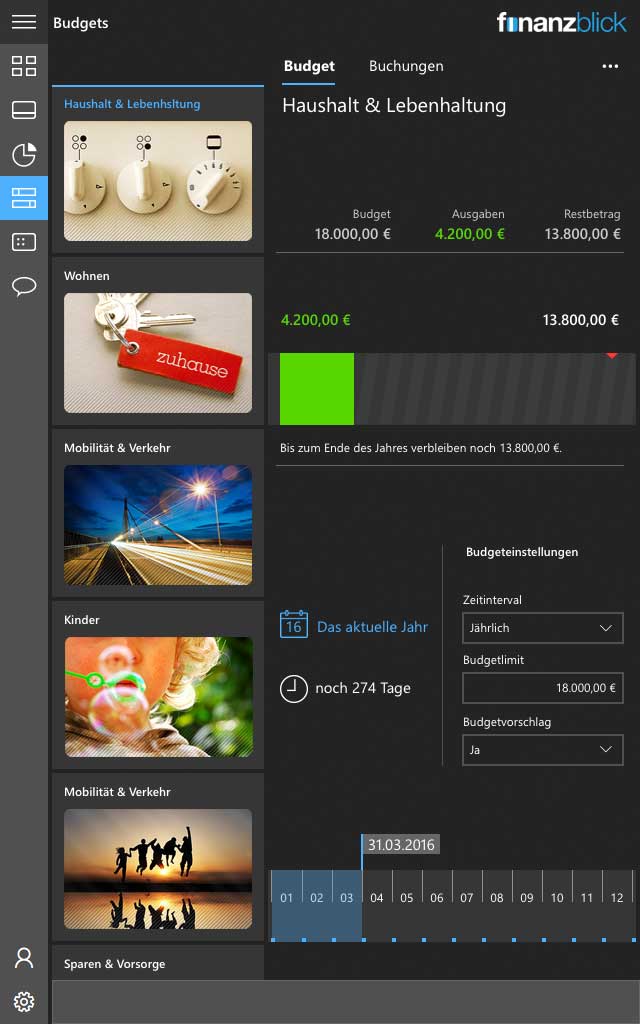Click the Das aktuelle Jahr link
The width and height of the screenshot is (640, 1024).
coord(372,627)
